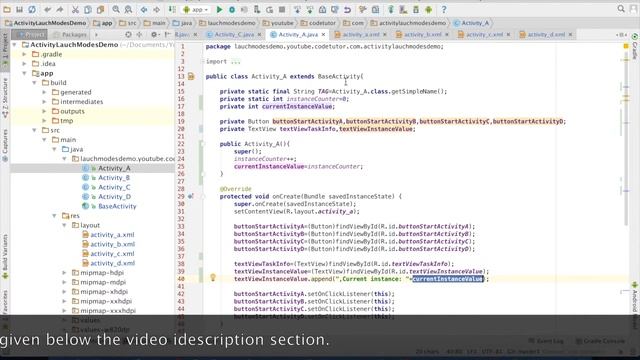
Task: Open the AVD Manager icon
Action: tap(403, 9)
